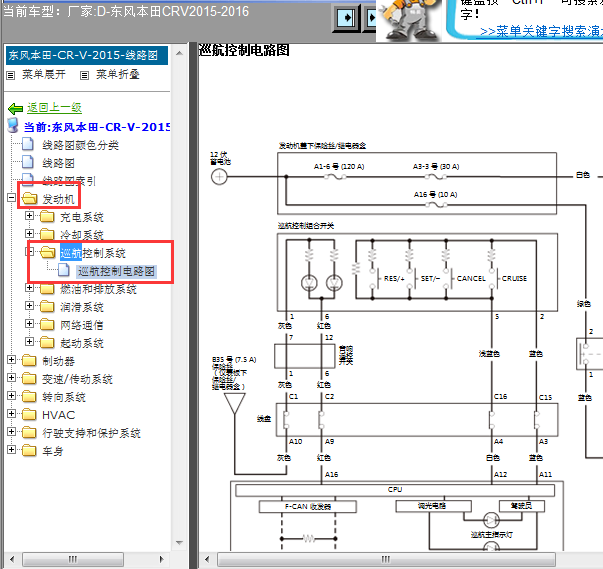This screenshot has height=569, width=603.
Task: Click the SET/− switch label in diagram
Action: point(430,278)
